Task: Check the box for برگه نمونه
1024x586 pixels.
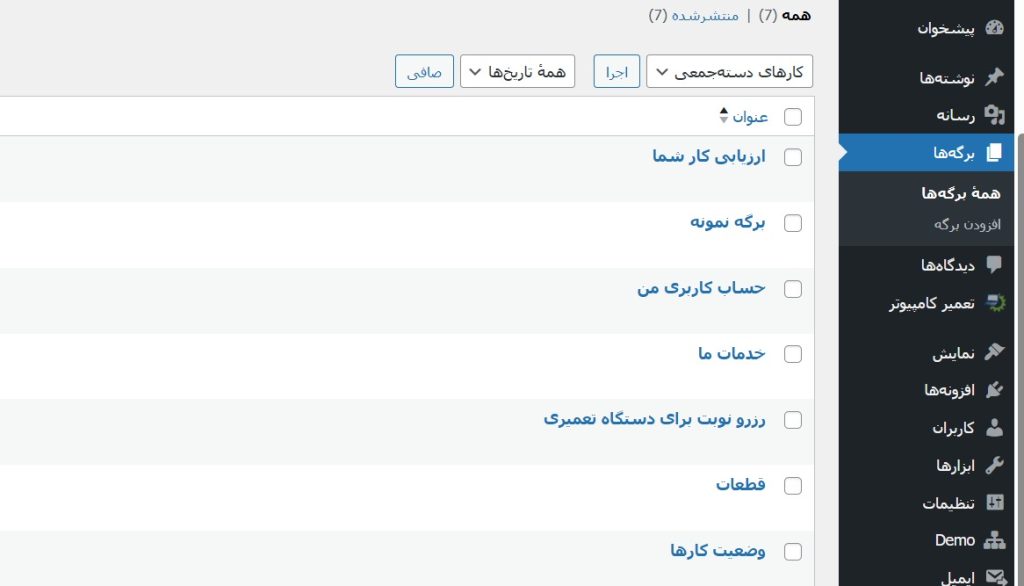Action: pos(793,223)
